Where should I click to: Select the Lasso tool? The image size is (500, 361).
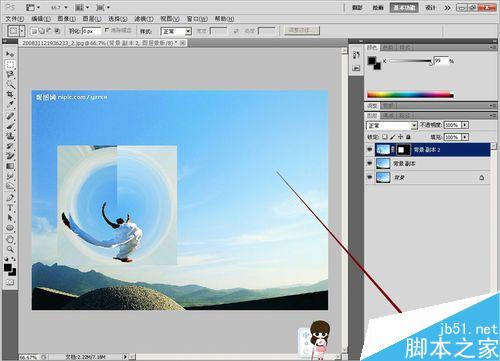10,74
